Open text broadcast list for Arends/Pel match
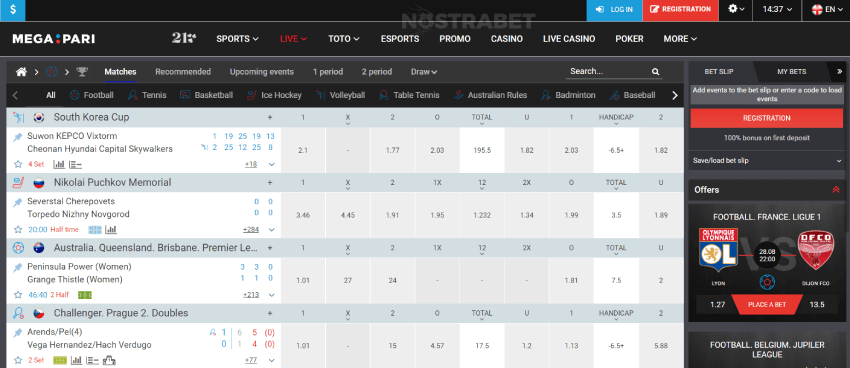 92,360
